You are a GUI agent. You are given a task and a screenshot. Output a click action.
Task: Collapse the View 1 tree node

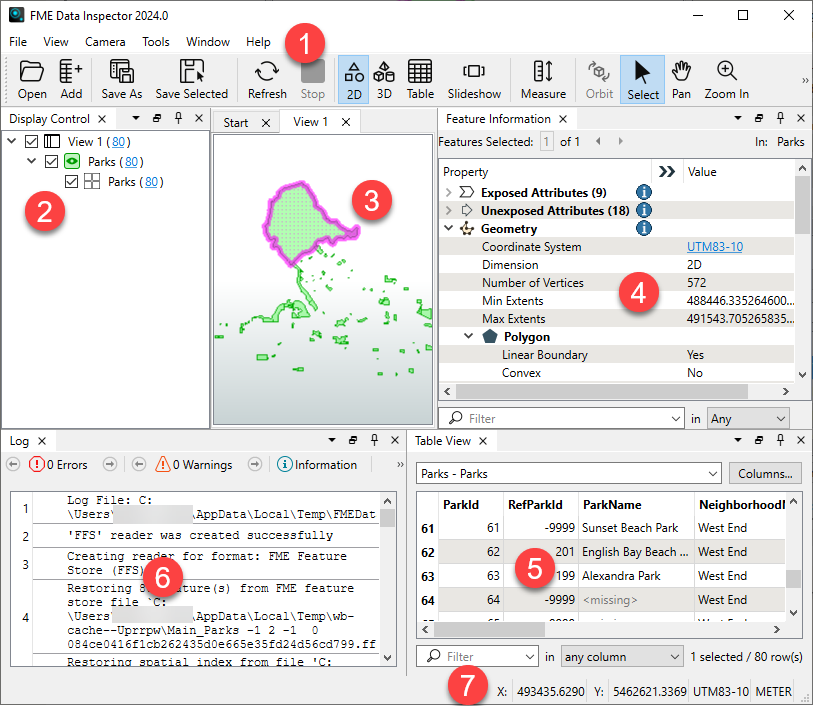11,141
